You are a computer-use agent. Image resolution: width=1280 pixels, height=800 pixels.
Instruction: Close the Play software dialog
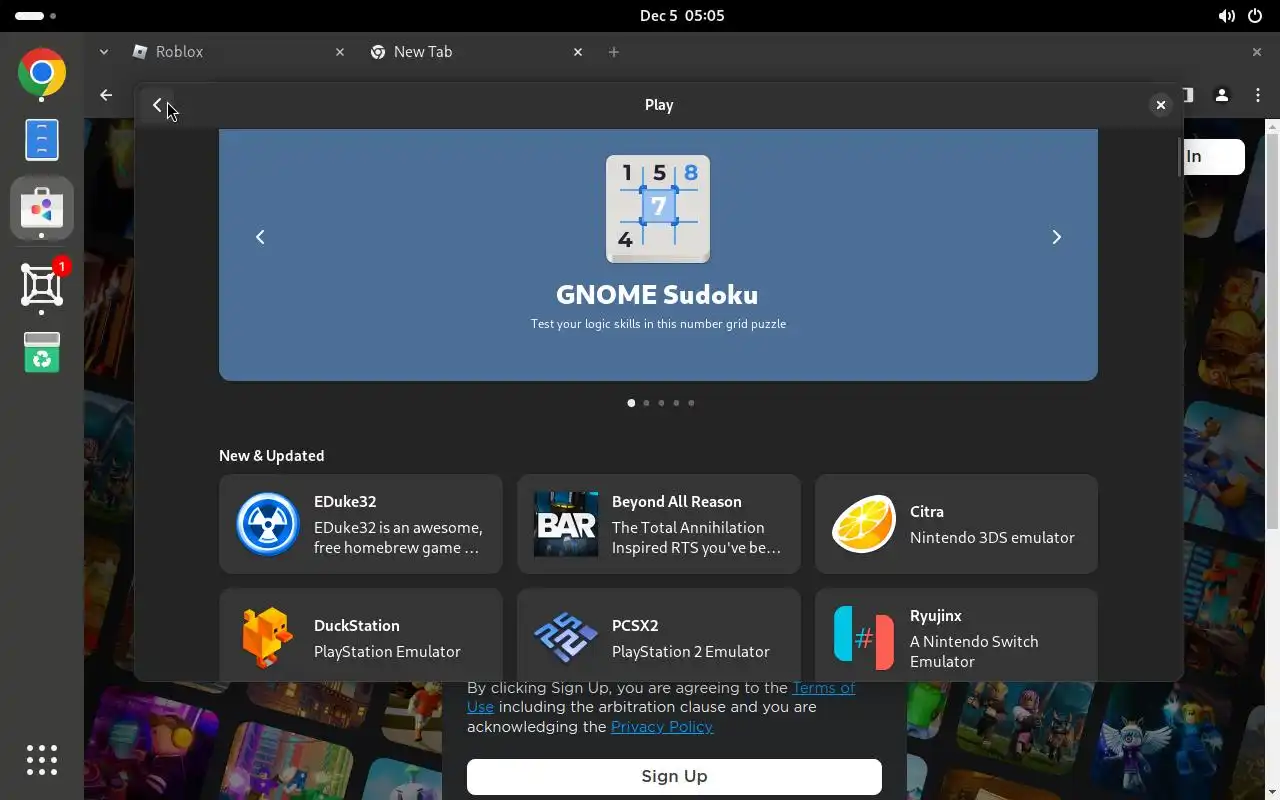tap(1160, 105)
